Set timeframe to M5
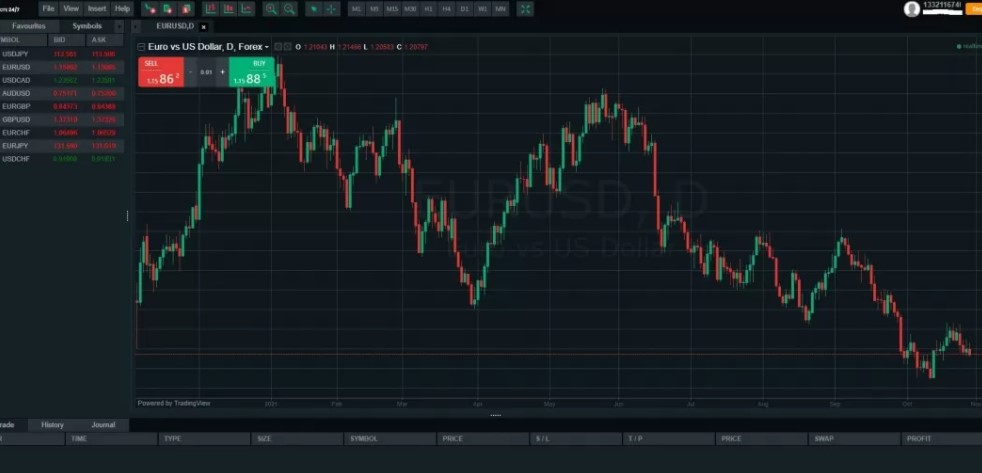 [x=375, y=9]
